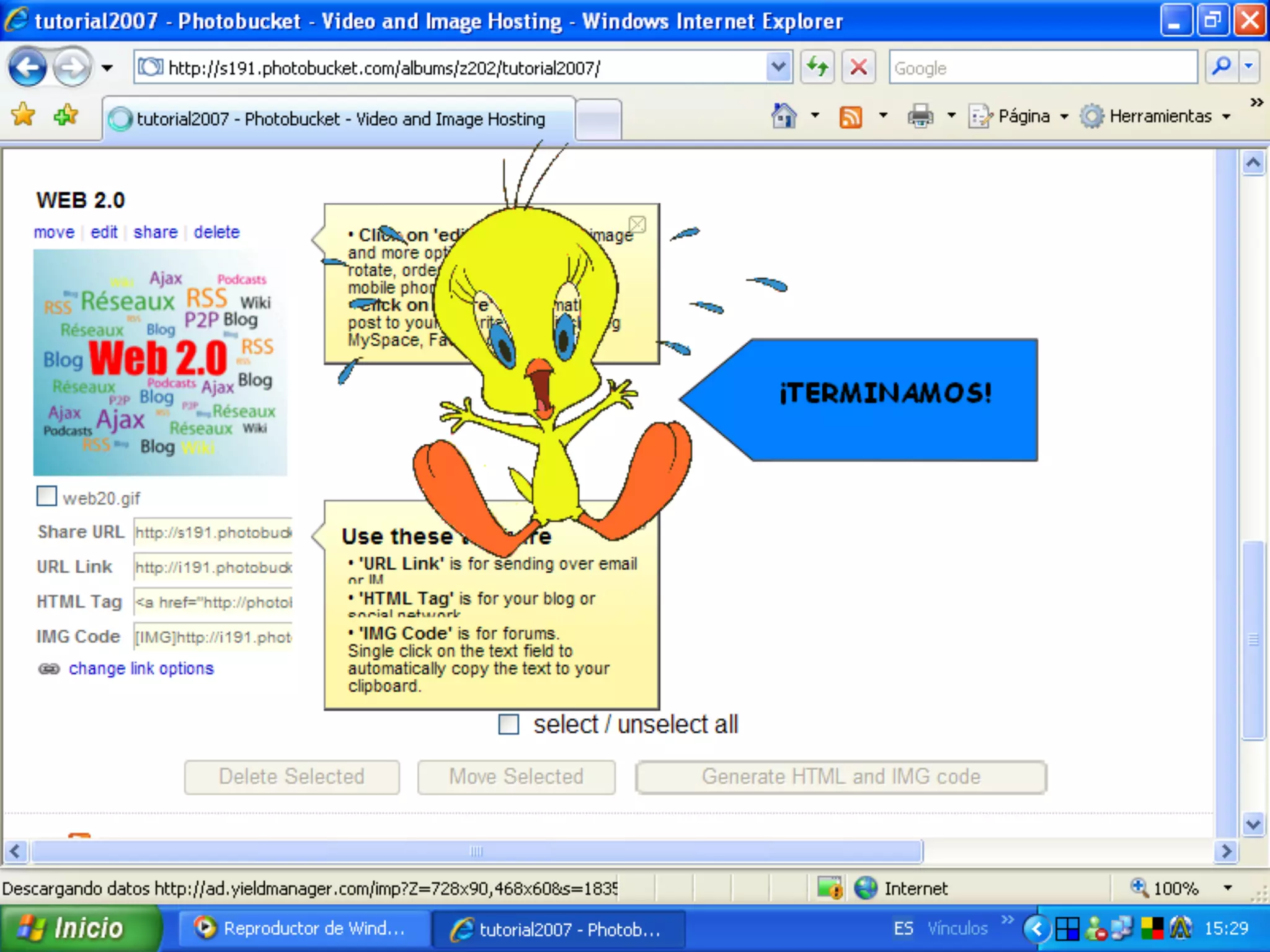
Task: Click the search magnifier icon
Action: 1221,67
